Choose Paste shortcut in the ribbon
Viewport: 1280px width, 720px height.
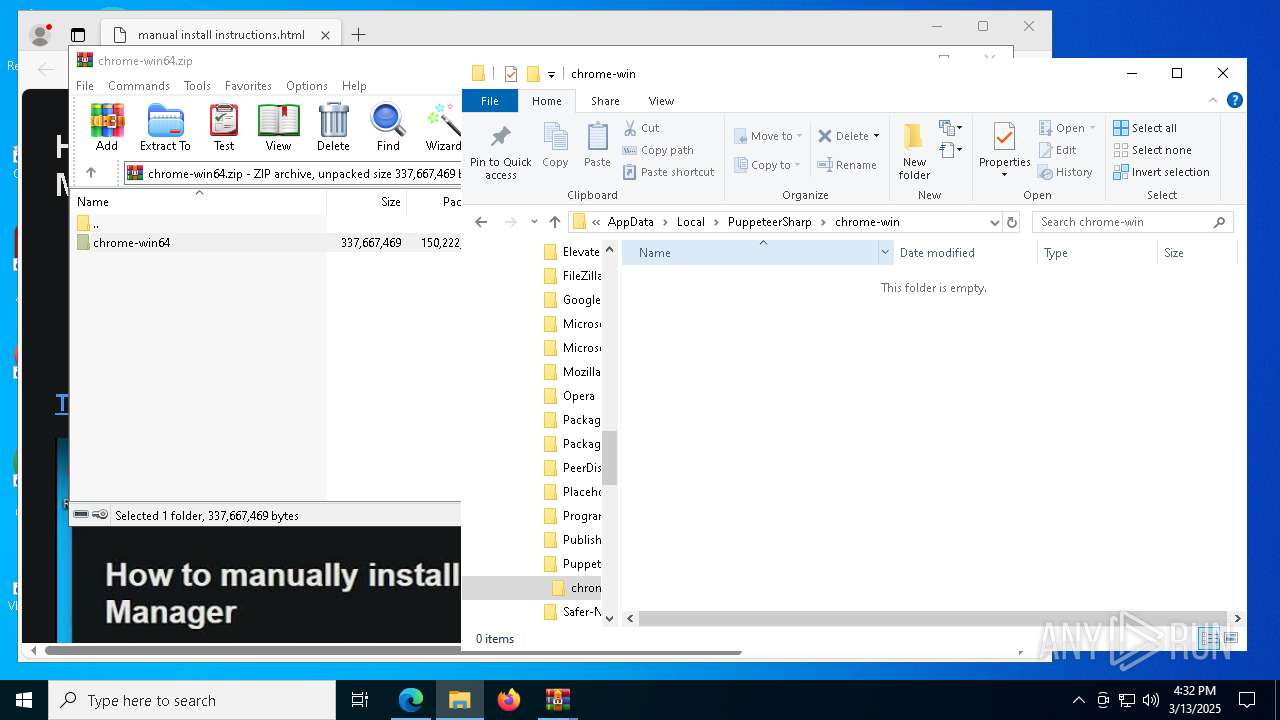pos(668,172)
